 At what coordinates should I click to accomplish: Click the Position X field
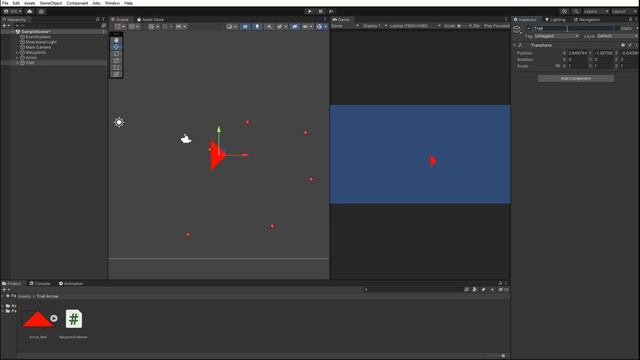coord(578,53)
